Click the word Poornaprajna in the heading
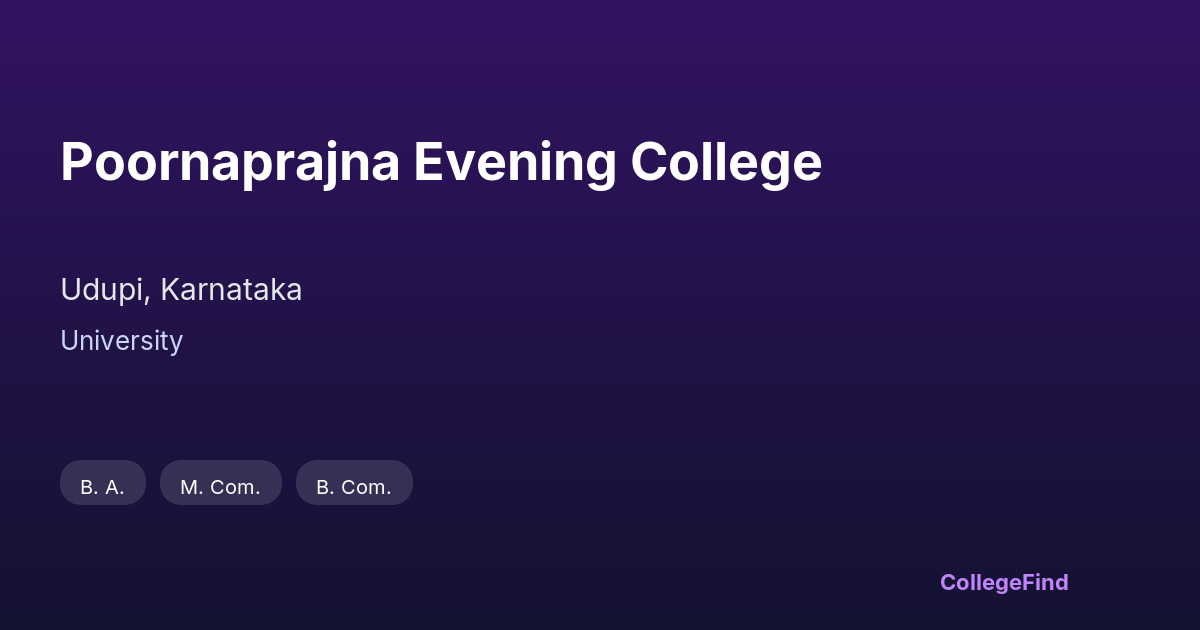 click(230, 162)
